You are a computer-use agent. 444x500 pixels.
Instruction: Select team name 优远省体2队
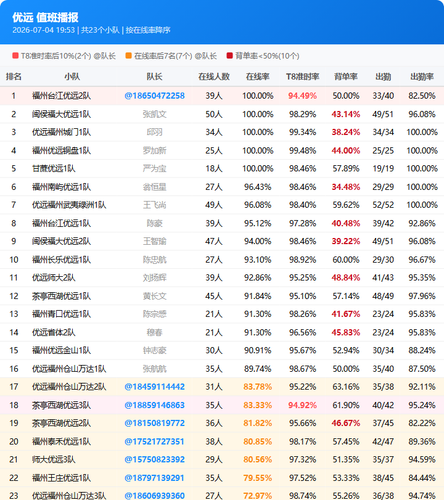pyautogui.click(x=54, y=332)
